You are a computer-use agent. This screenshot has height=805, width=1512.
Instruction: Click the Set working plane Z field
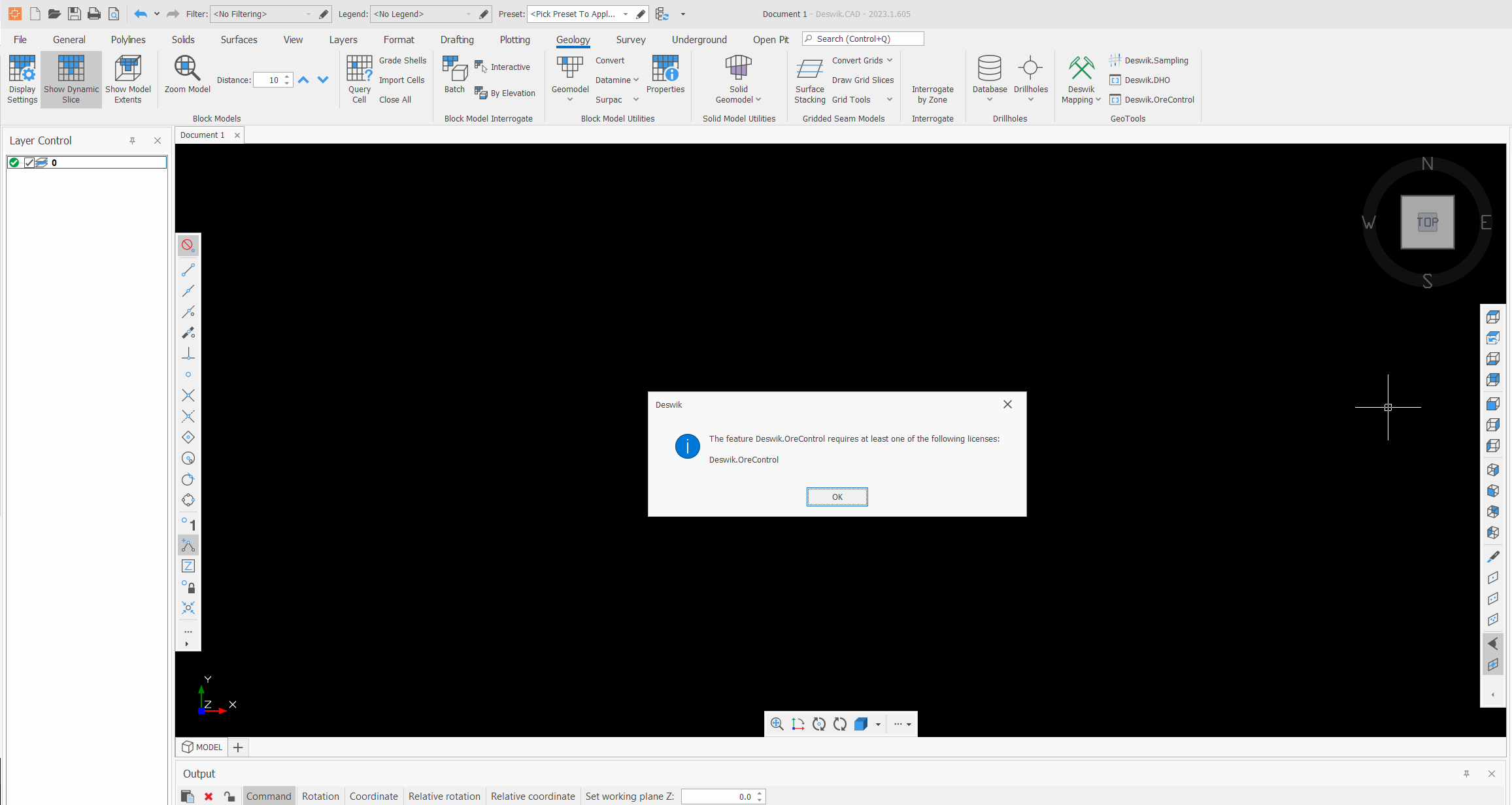(717, 797)
